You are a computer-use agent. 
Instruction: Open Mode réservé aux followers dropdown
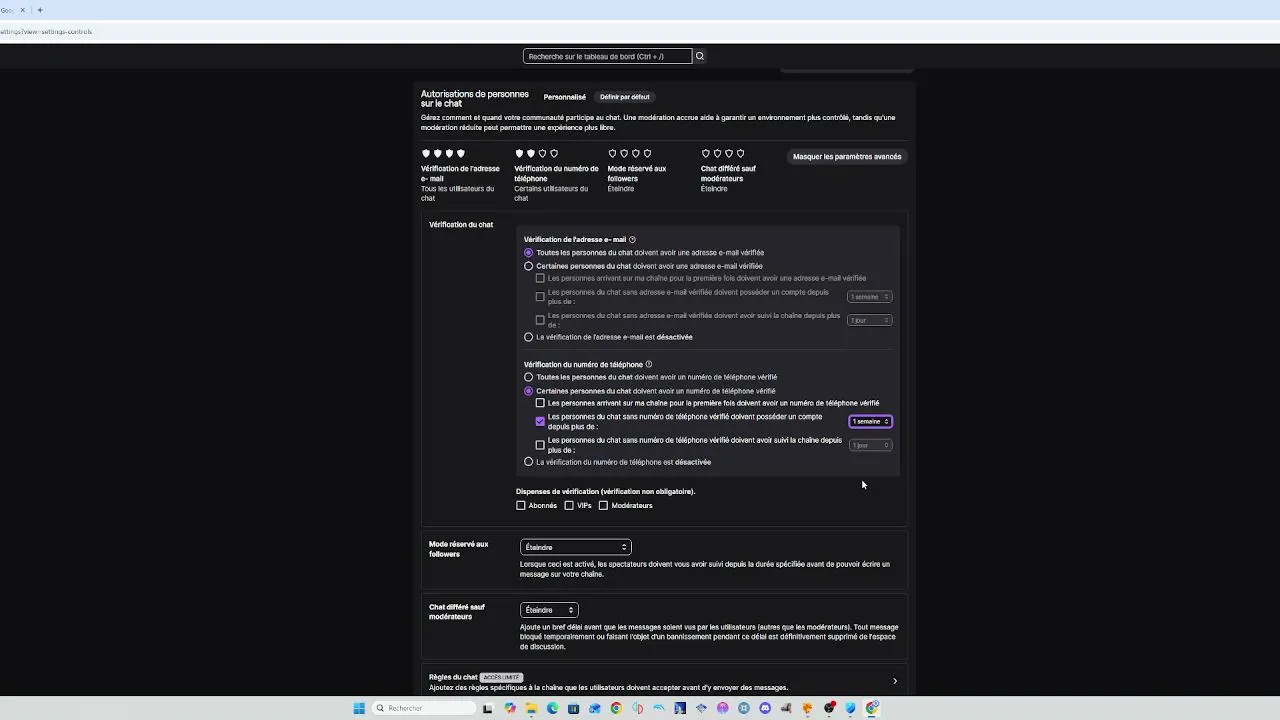(575, 547)
